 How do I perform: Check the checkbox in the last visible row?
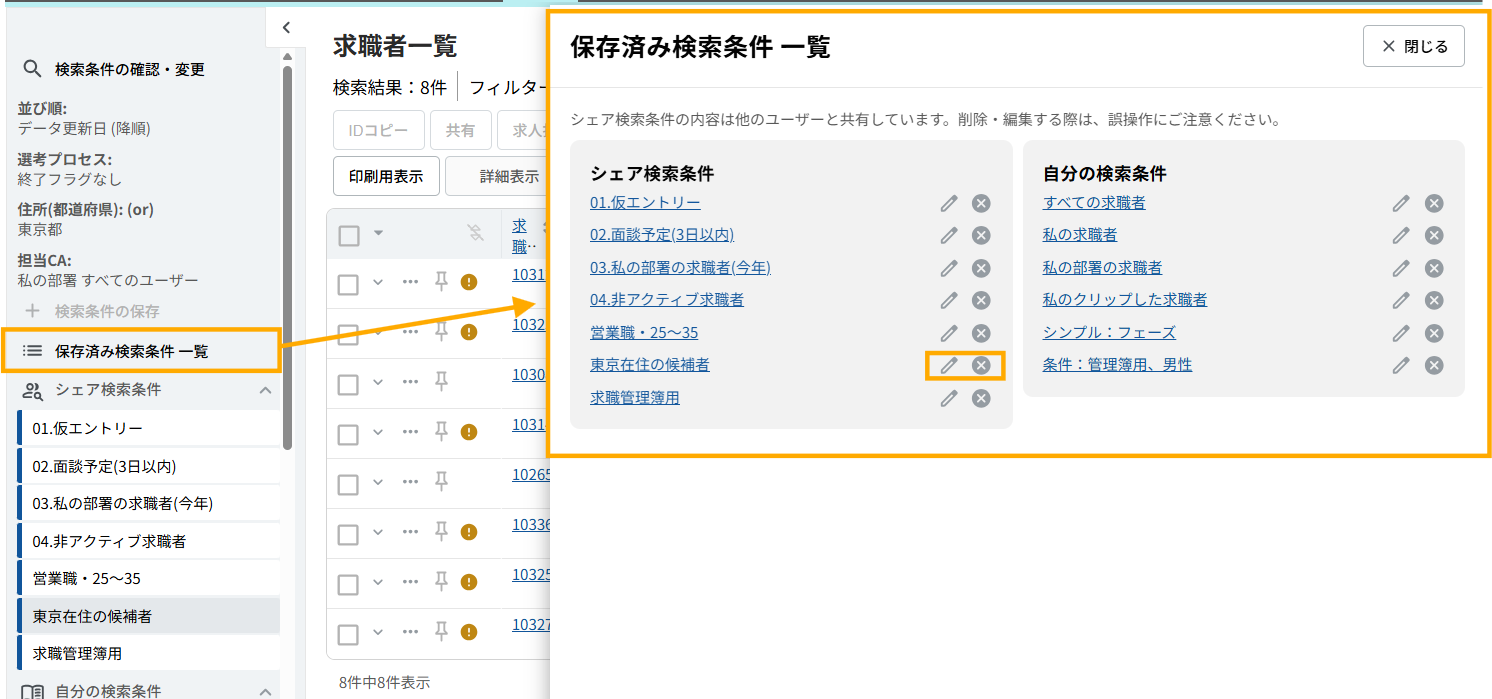click(348, 634)
